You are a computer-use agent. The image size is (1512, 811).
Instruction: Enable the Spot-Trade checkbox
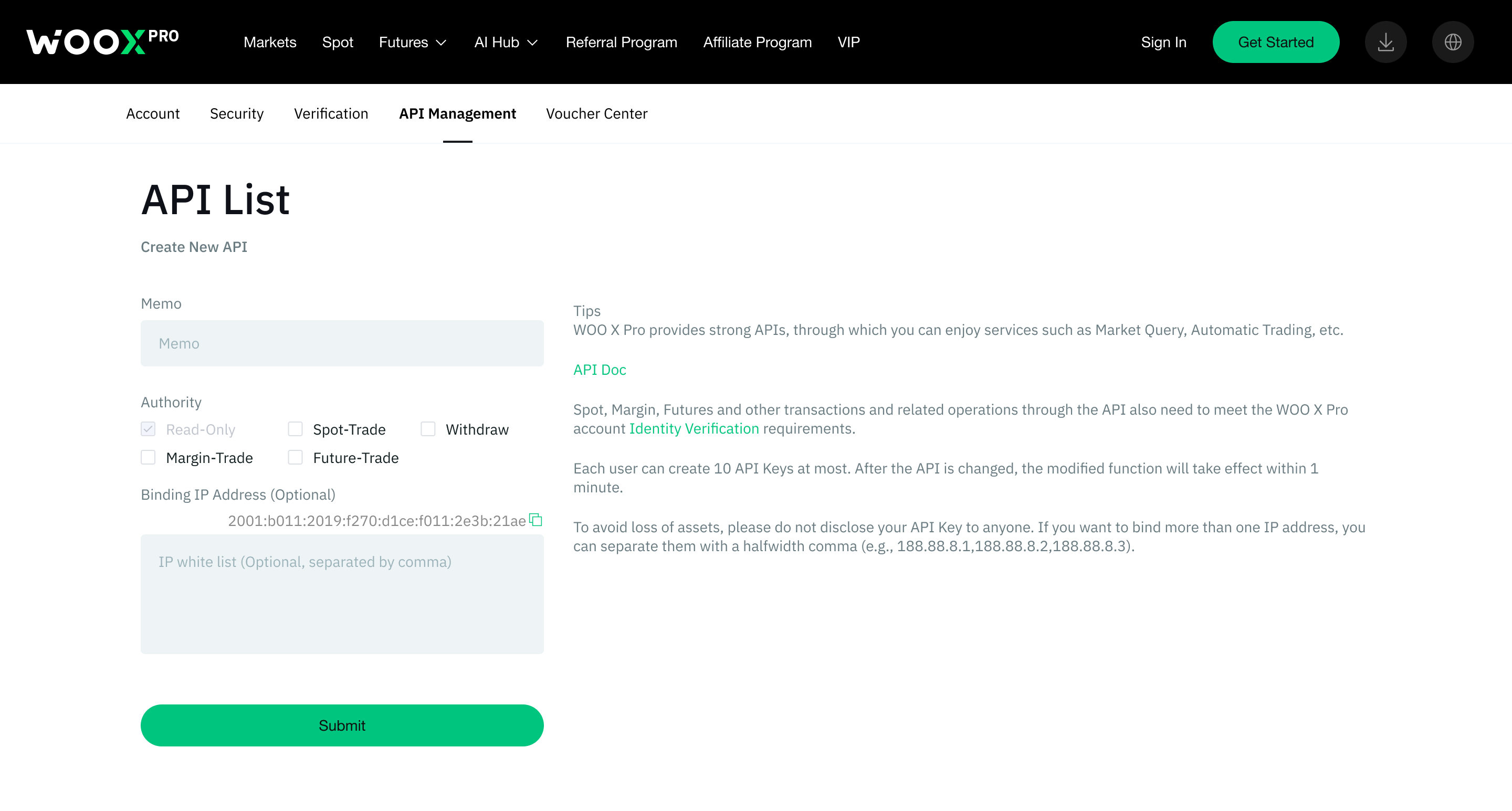(295, 429)
